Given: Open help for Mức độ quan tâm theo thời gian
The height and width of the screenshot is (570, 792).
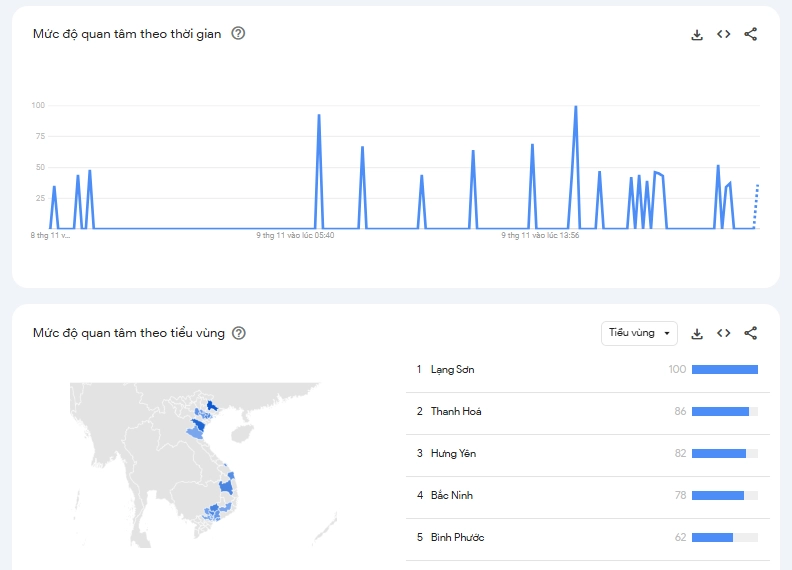Looking at the screenshot, I should pos(238,33).
